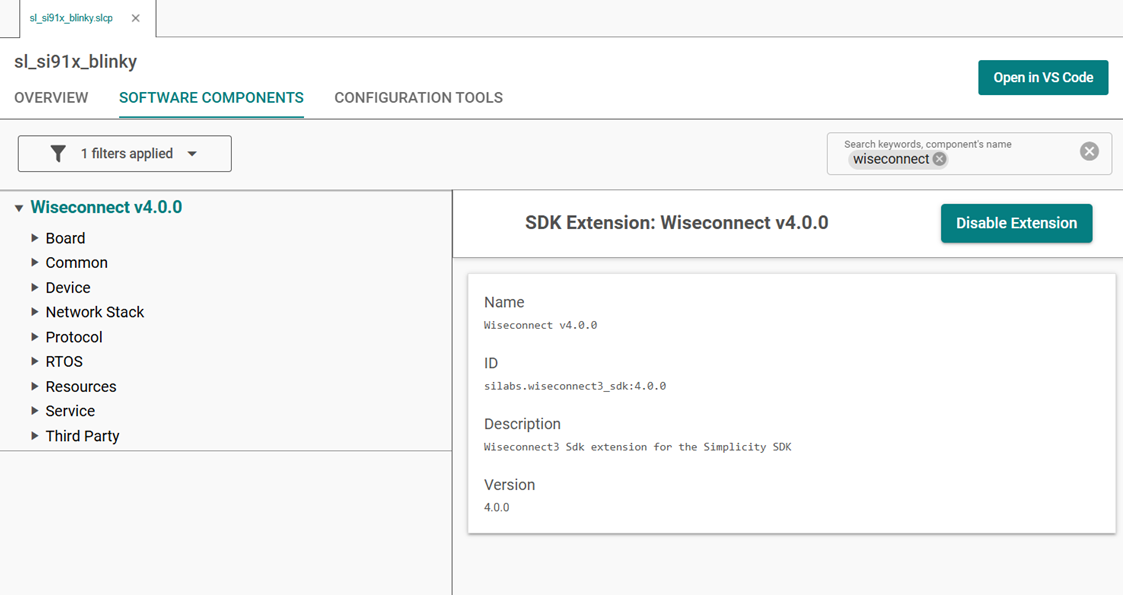Expand the Board category
The width and height of the screenshot is (1123, 595).
coord(66,238)
